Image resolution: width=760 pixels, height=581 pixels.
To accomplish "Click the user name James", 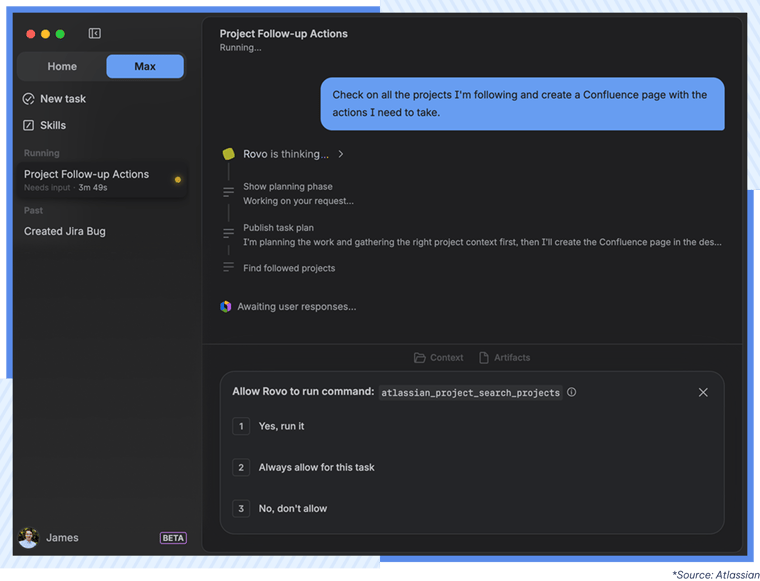I will click(x=62, y=538).
